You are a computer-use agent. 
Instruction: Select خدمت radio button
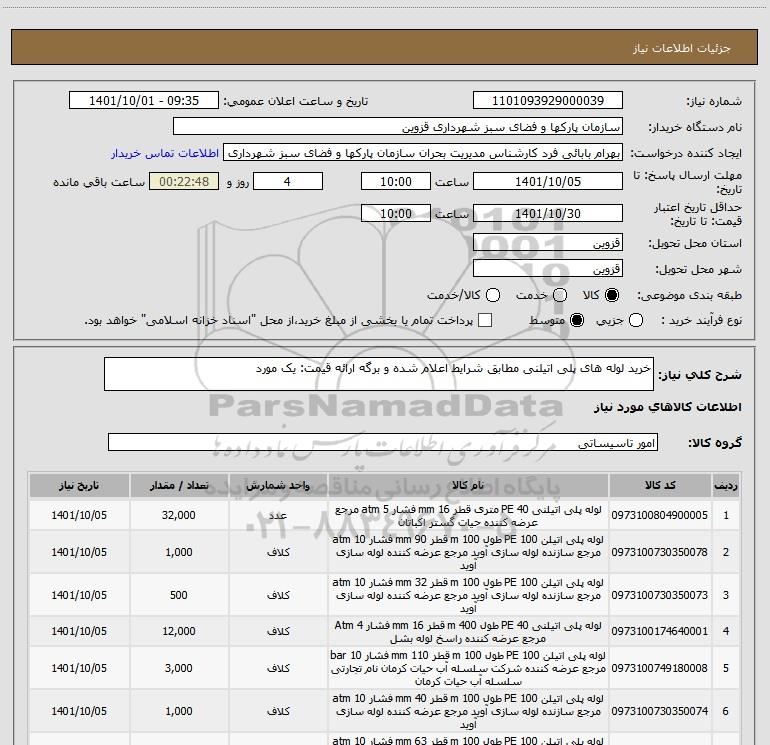click(x=560, y=295)
